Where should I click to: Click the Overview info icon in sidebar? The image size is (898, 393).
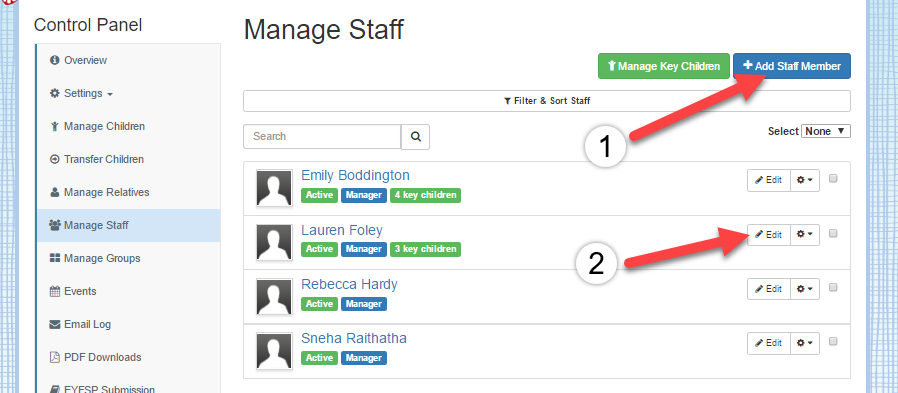tap(55, 60)
